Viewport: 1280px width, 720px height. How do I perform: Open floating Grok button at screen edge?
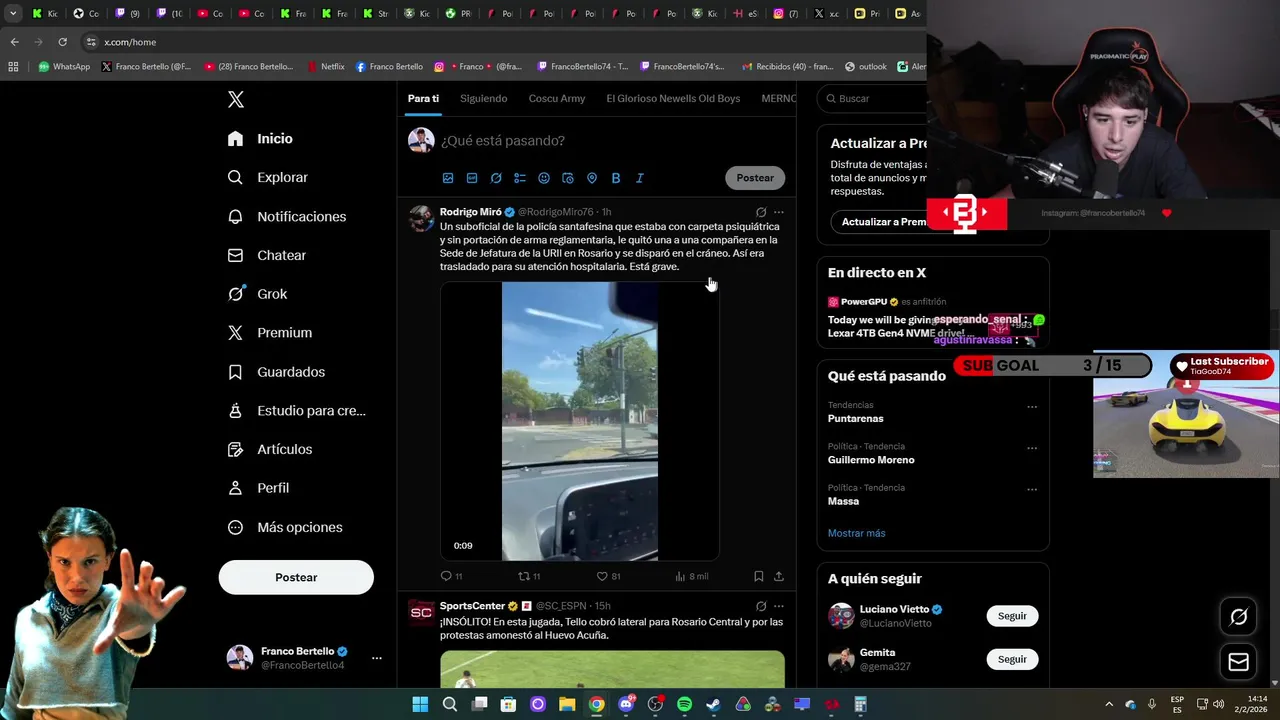tap(1238, 617)
